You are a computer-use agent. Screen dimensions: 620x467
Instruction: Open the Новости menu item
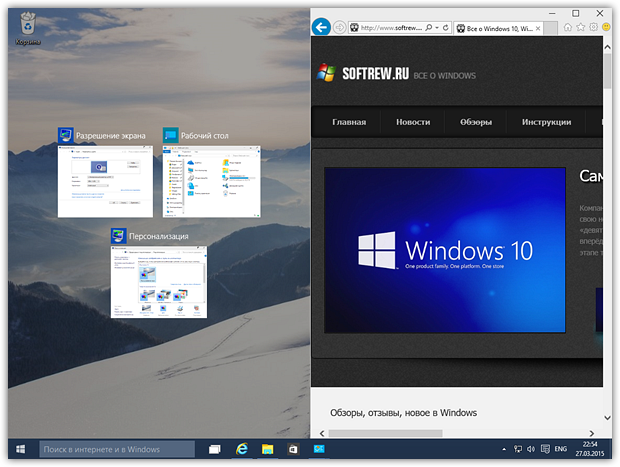coord(413,122)
